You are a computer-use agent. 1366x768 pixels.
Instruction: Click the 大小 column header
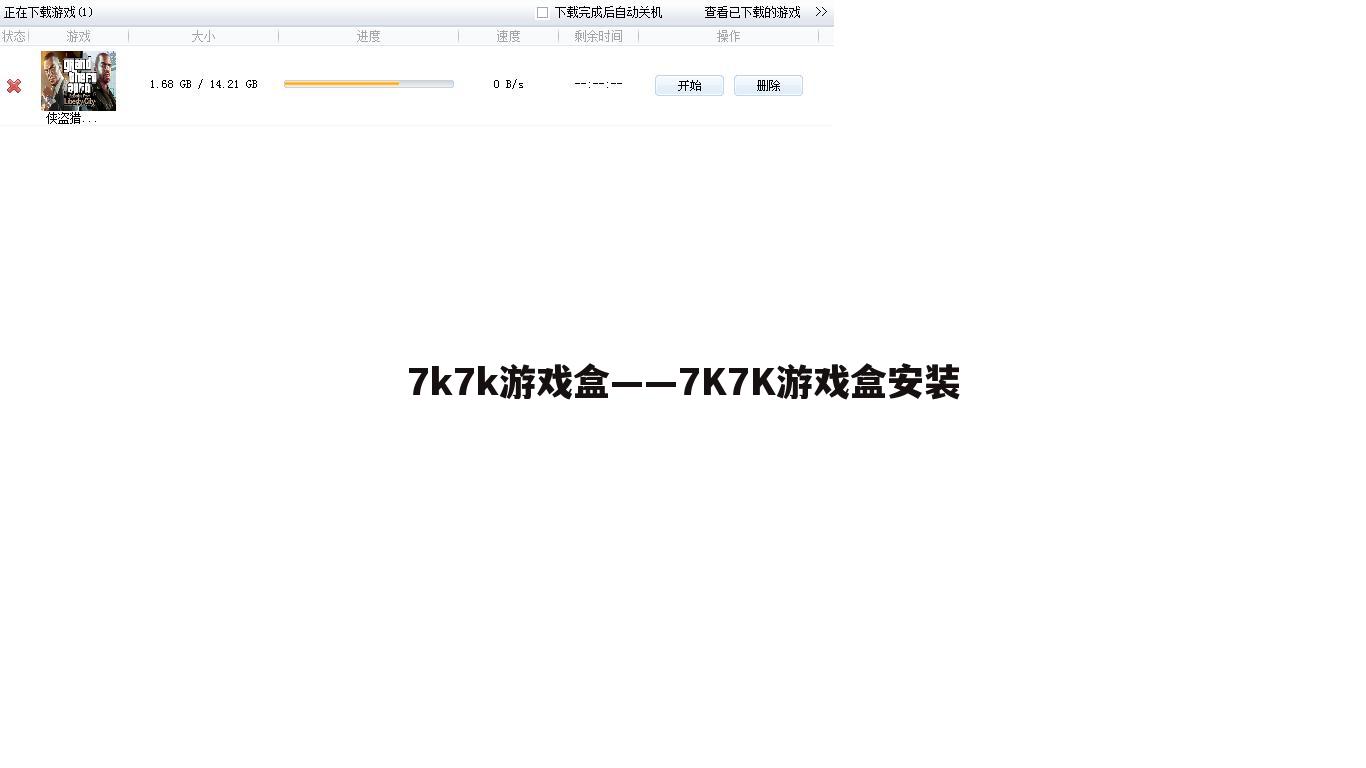pyautogui.click(x=203, y=36)
